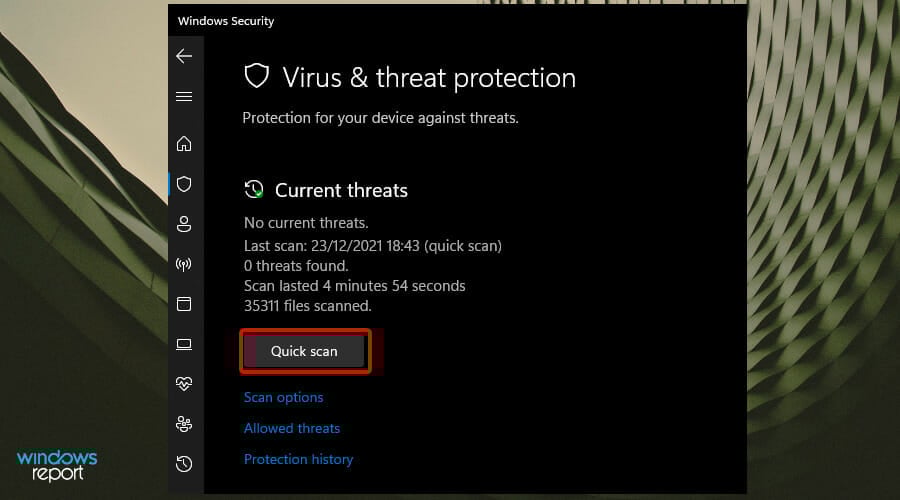The height and width of the screenshot is (500, 900).
Task: Go back using the back arrow
Action: [184, 57]
